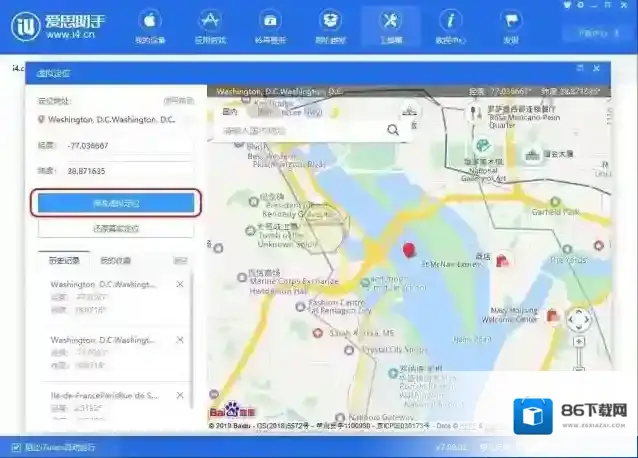Open the Flash & Jailbreak box icon
Image resolution: width=638 pixels, height=458 pixels.
pyautogui.click(x=330, y=26)
